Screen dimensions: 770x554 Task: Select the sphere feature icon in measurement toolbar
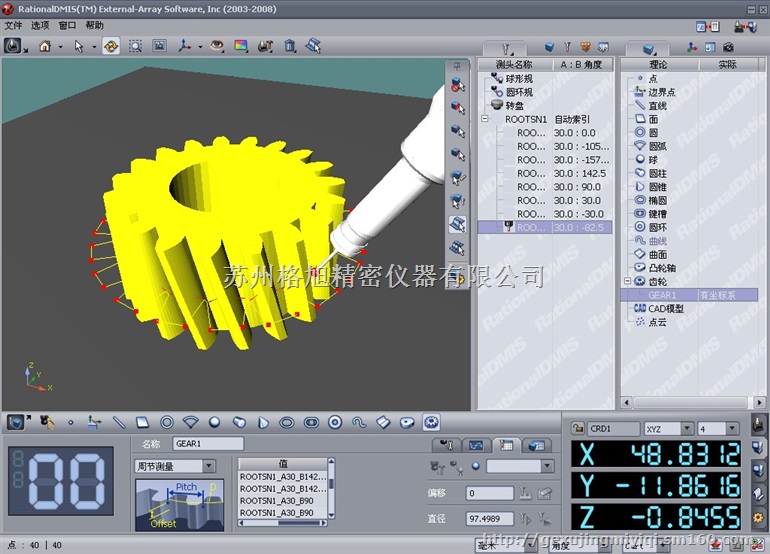click(x=214, y=423)
